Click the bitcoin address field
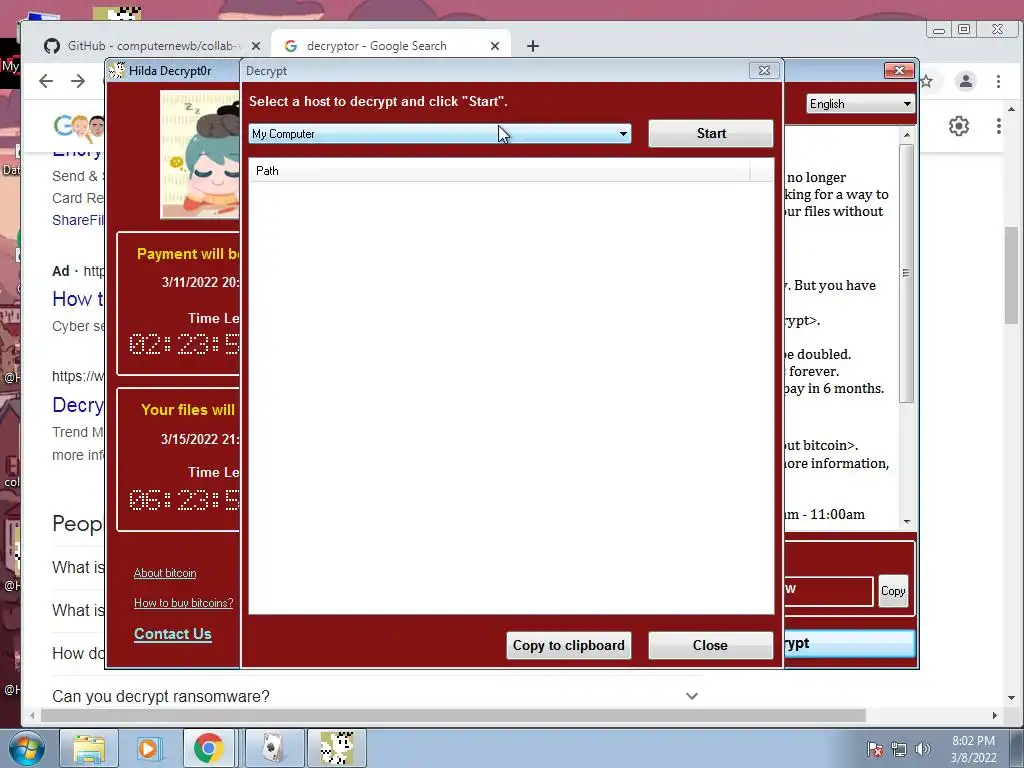 pyautogui.click(x=828, y=591)
